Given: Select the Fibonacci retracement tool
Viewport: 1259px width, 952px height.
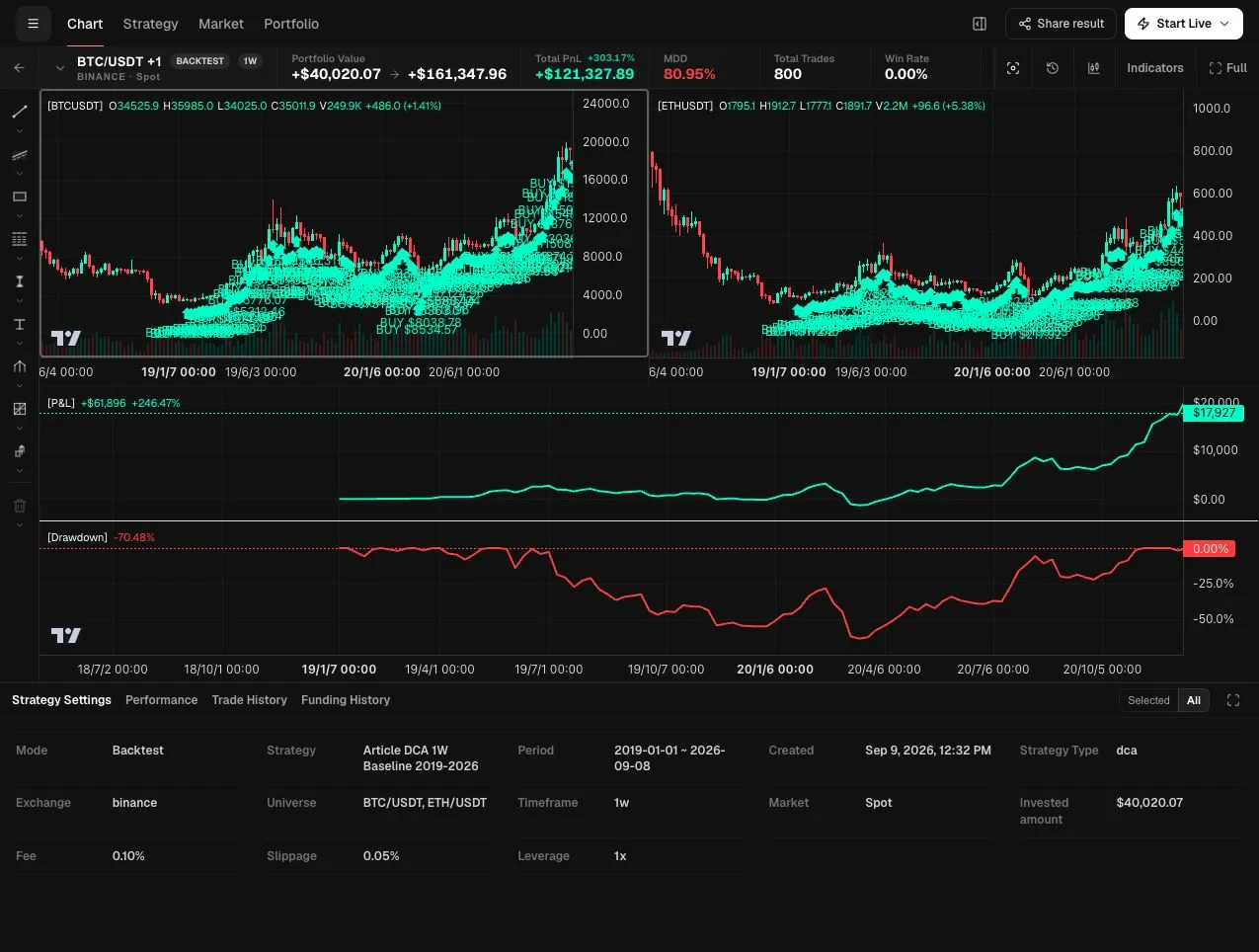Looking at the screenshot, I should (19, 239).
